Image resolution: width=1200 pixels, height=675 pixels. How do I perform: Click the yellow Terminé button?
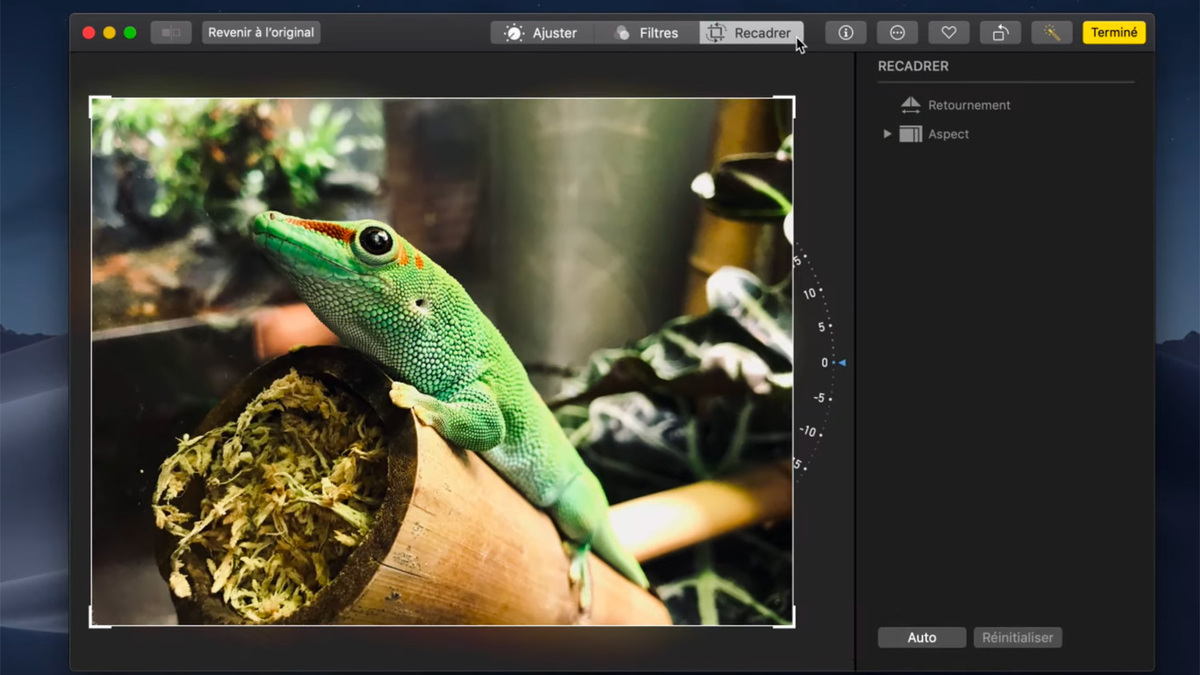click(1114, 32)
